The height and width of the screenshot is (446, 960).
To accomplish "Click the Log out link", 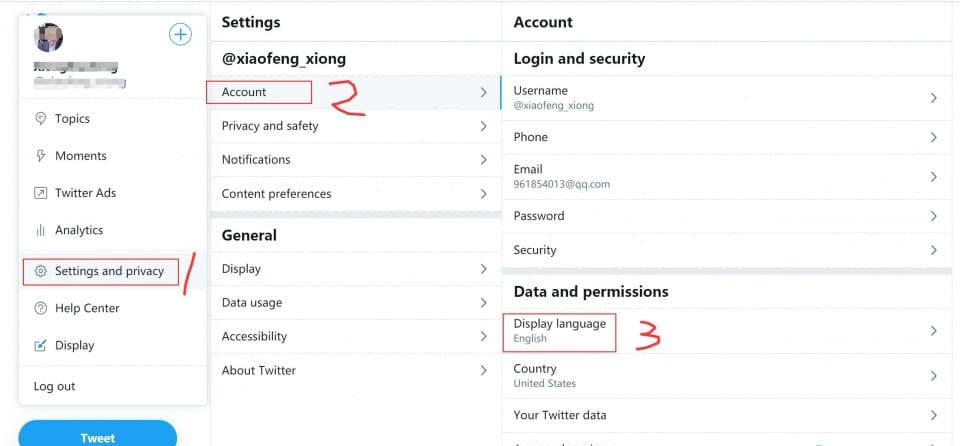I will pos(55,387).
